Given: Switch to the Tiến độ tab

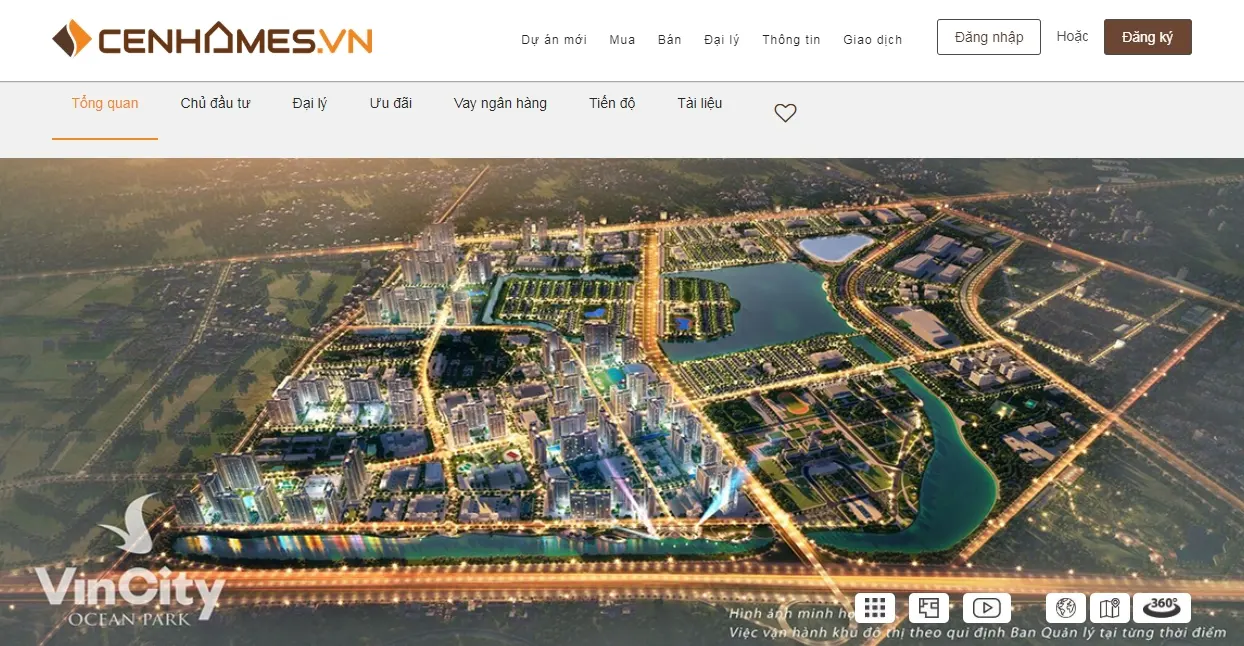Looking at the screenshot, I should tap(612, 103).
